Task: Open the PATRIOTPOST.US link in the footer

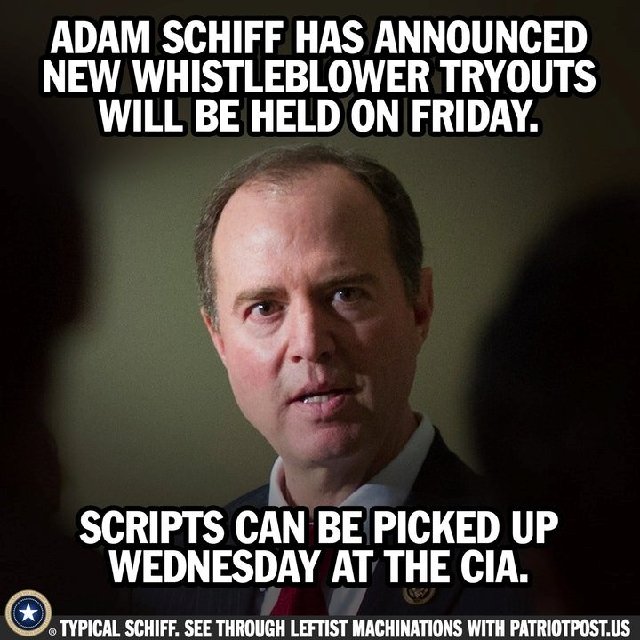Action: click(x=569, y=628)
